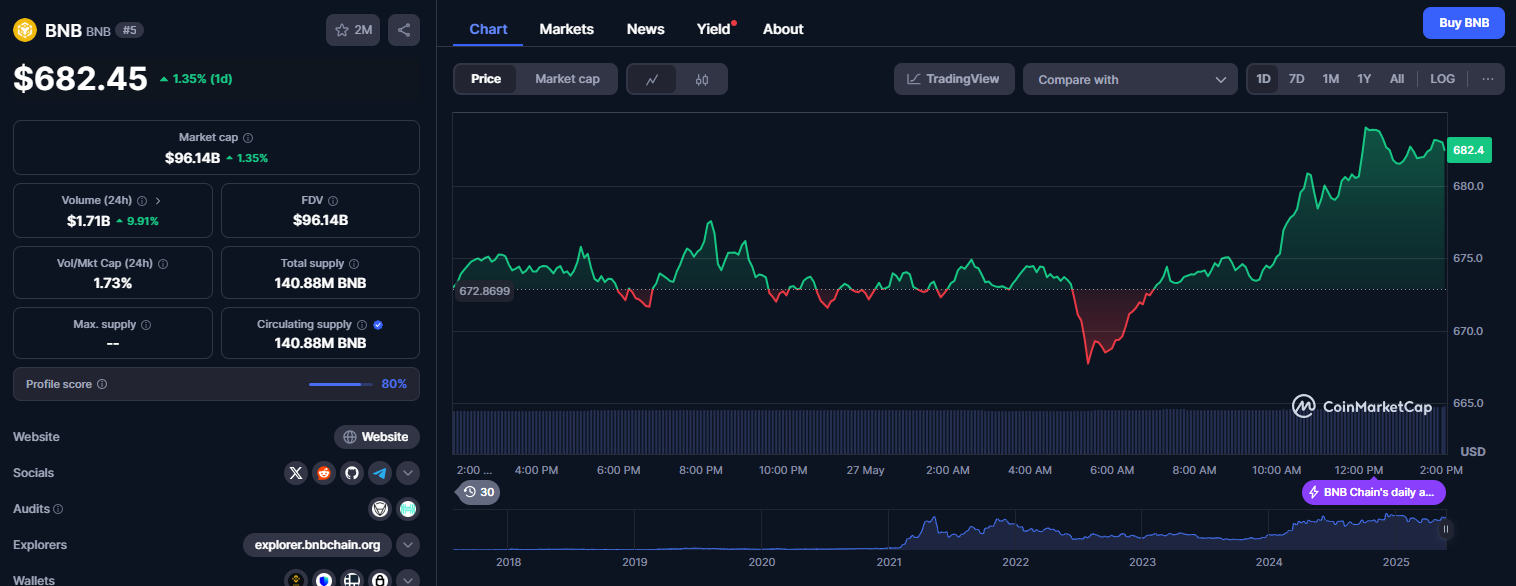The image size is (1516, 586).
Task: Click the 1.35% (1d) price change
Action: click(196, 79)
